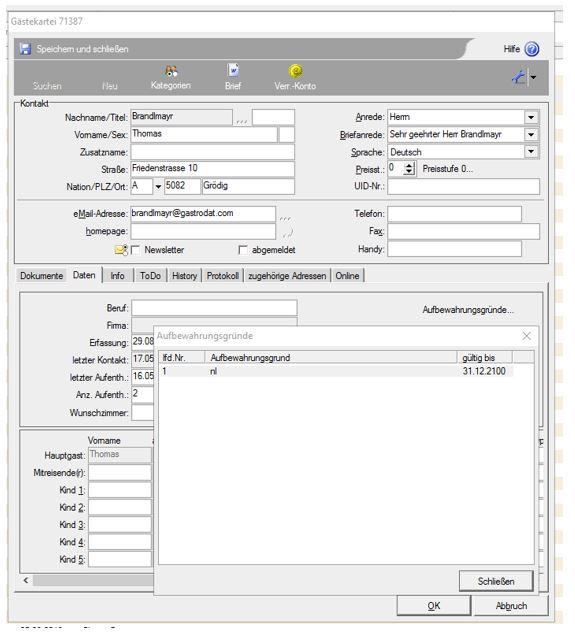Click the Aufbewahrungsgrund column header
575x638 pixels.
[x=330, y=358]
